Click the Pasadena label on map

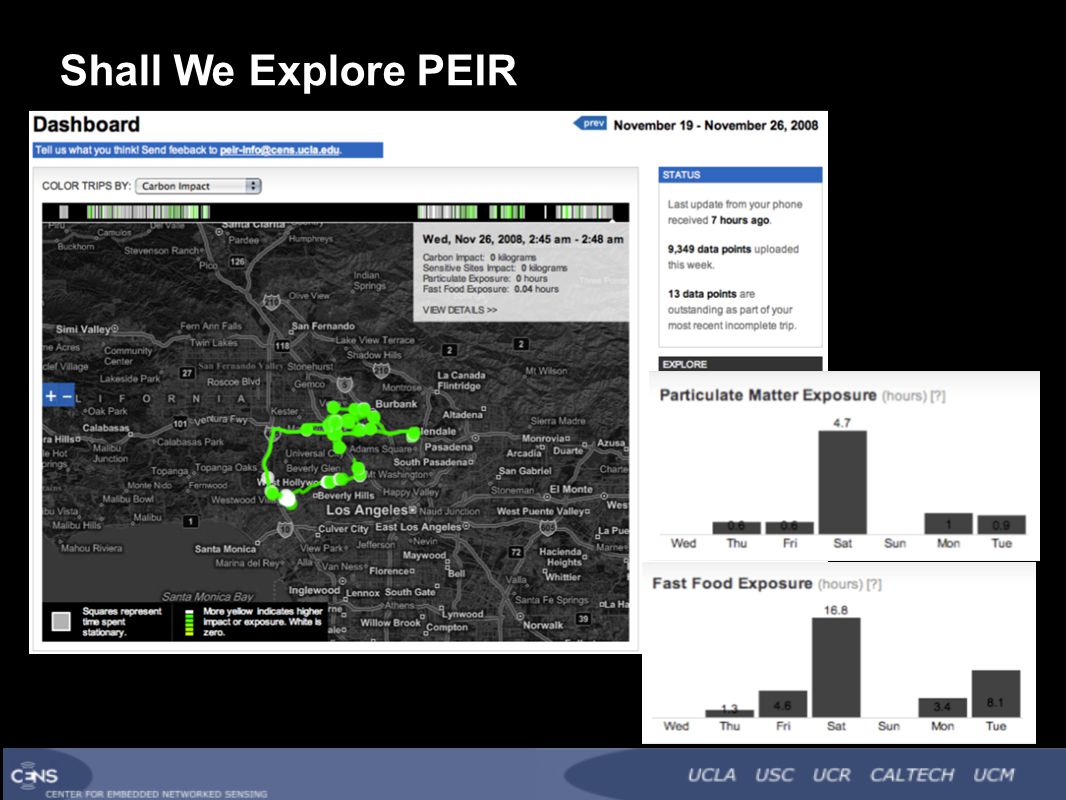point(448,447)
